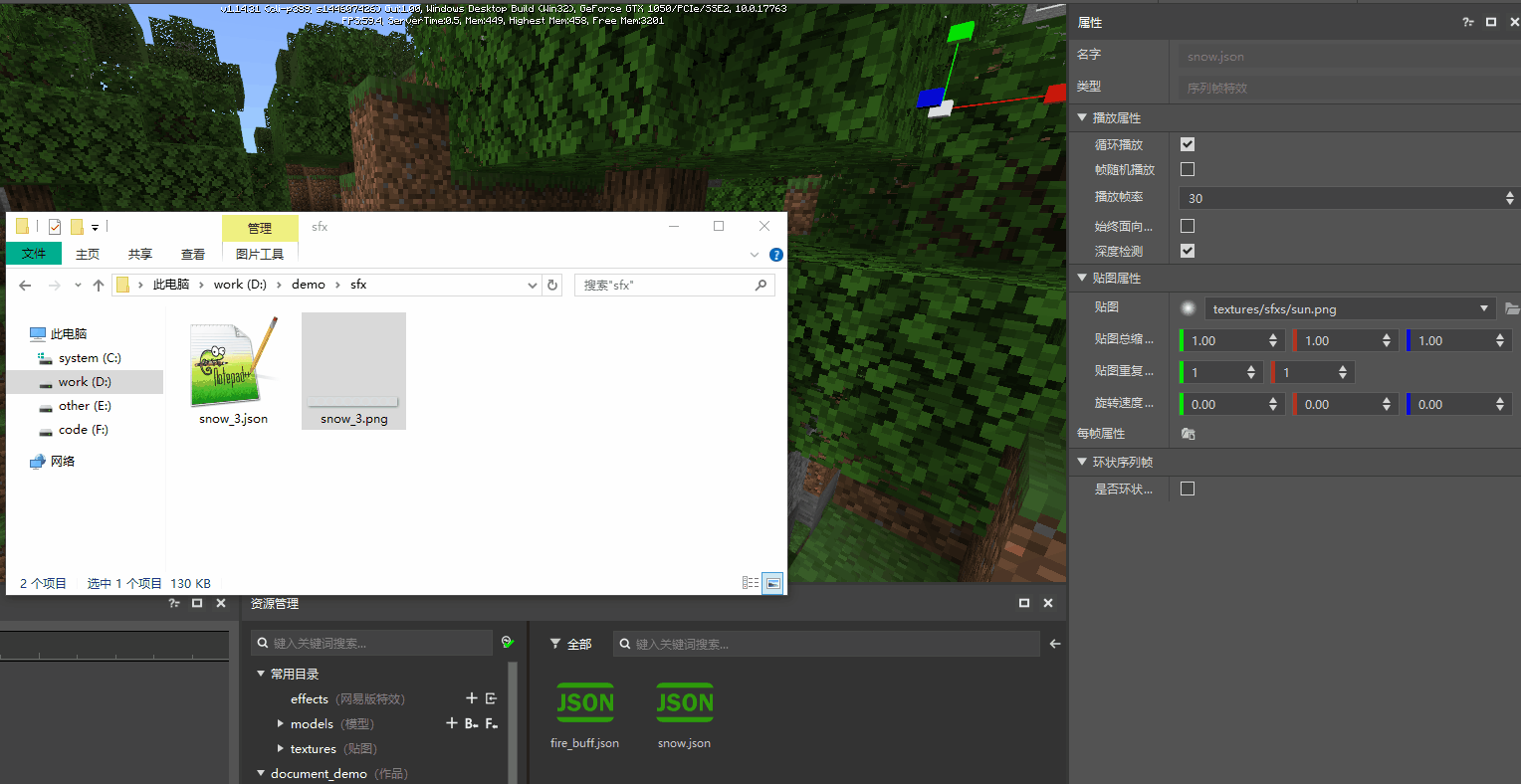
Task: Click the back arrow in the resource manager
Action: (x=1055, y=644)
